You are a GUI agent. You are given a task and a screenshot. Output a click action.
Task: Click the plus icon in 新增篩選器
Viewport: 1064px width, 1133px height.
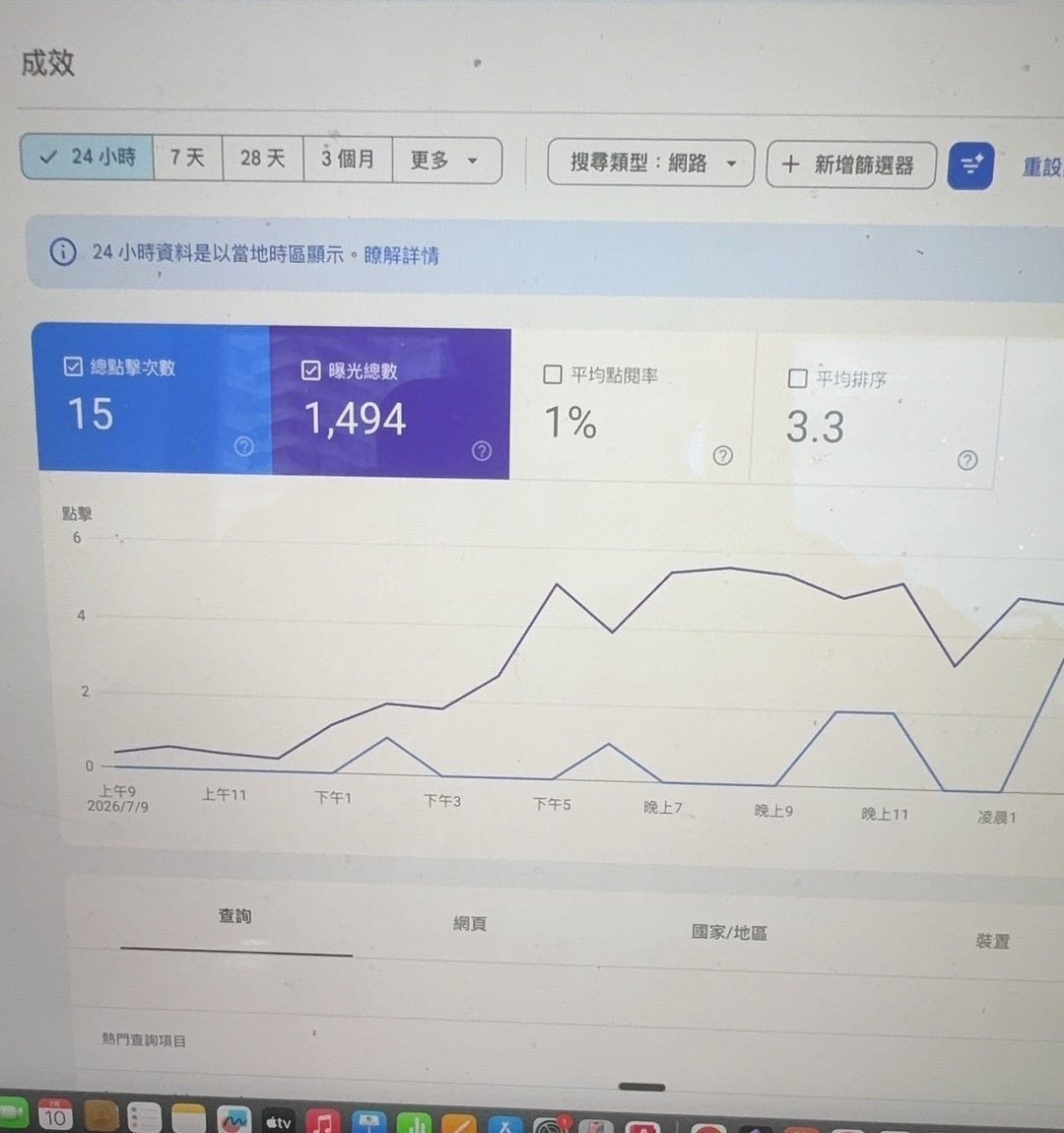[x=790, y=164]
